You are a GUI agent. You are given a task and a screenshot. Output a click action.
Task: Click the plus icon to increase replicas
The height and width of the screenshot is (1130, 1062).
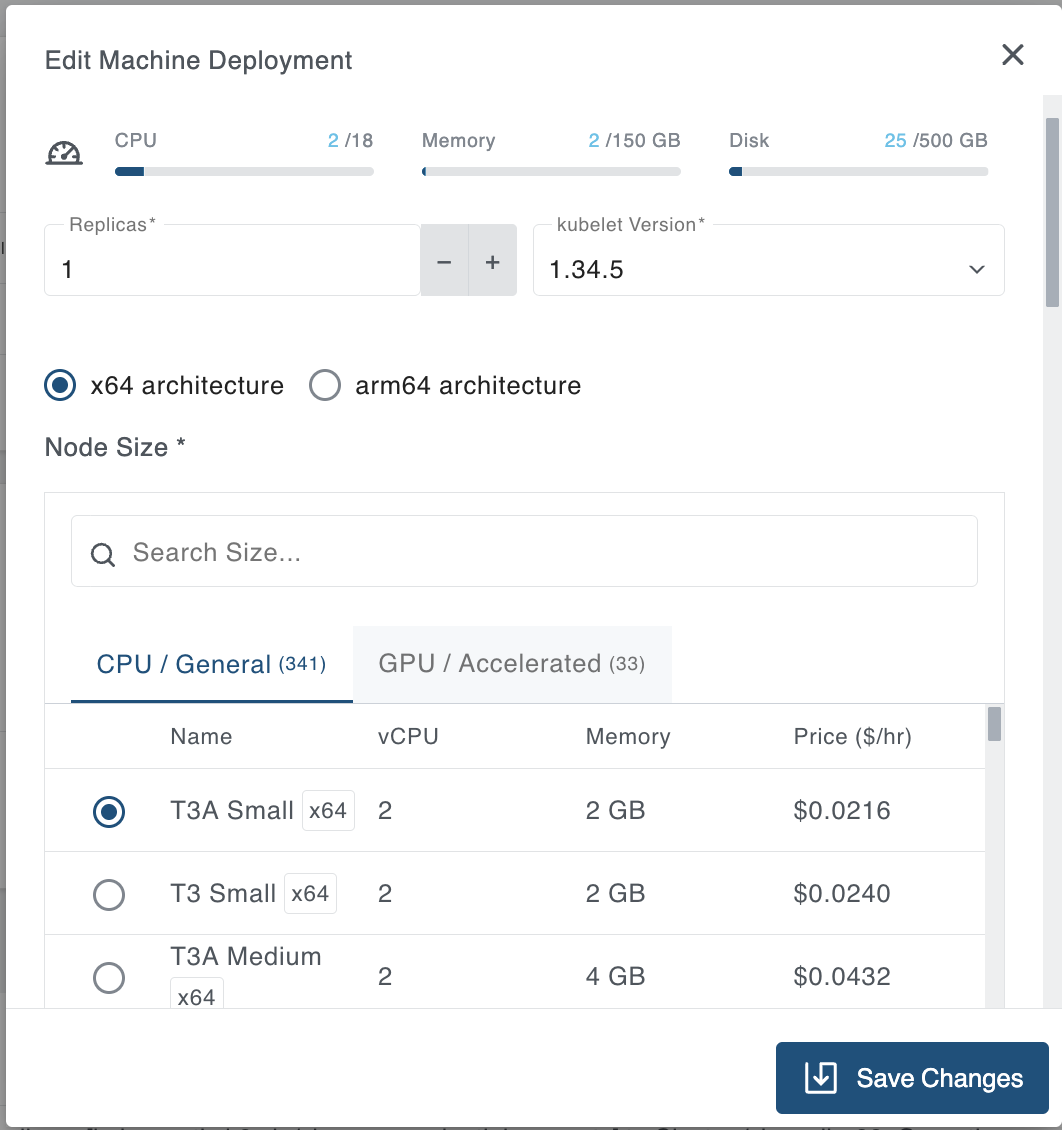tap(492, 261)
